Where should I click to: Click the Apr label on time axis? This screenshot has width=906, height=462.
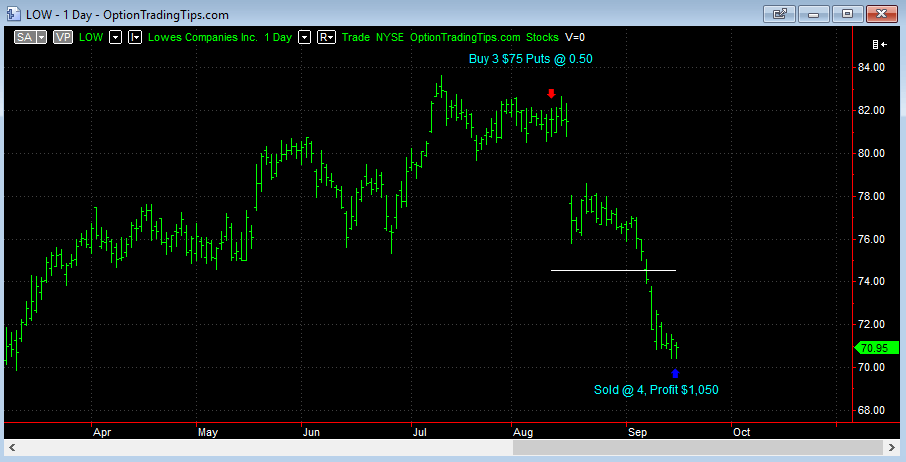click(102, 432)
